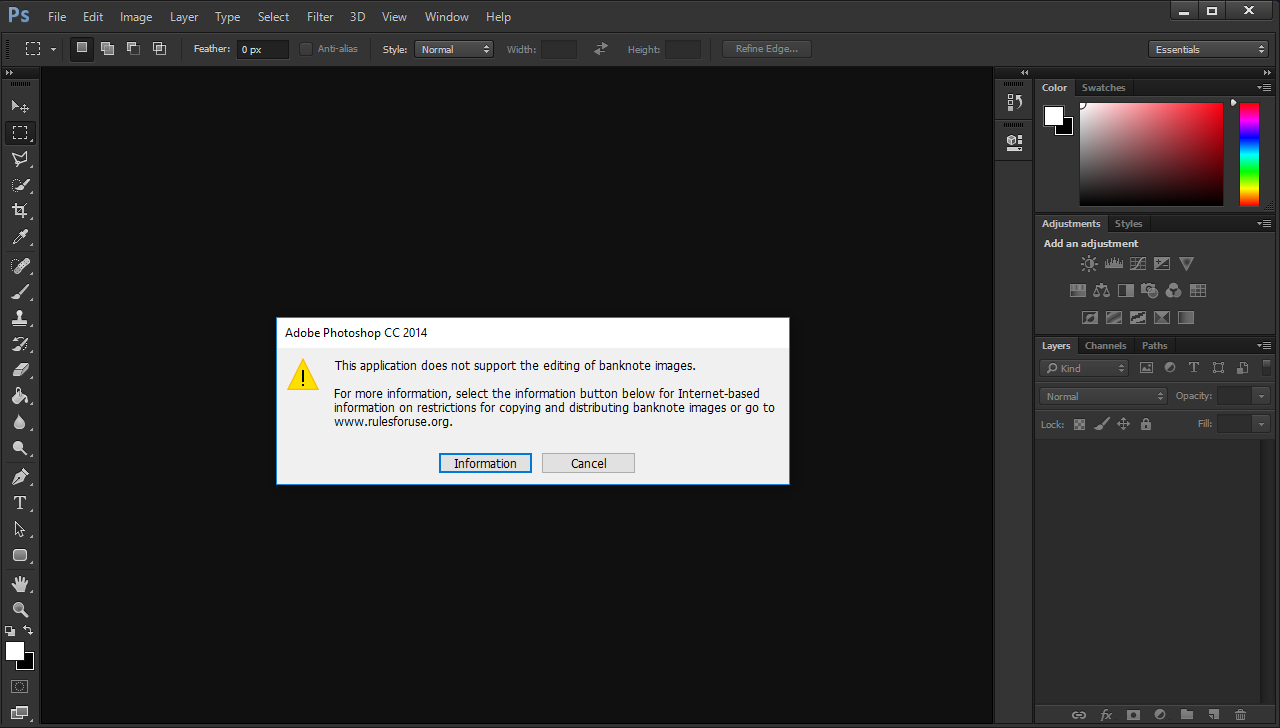Add a Photo Filter adjustment
The height and width of the screenshot is (728, 1280).
pos(1150,291)
